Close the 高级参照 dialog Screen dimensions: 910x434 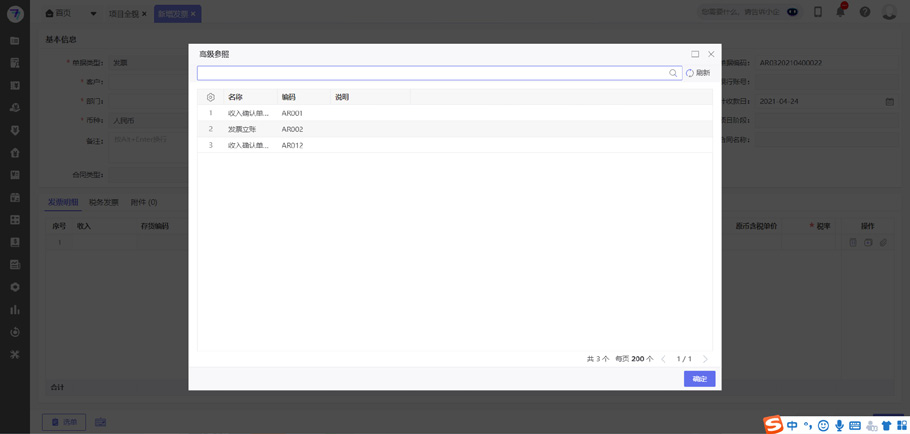pyautogui.click(x=711, y=54)
